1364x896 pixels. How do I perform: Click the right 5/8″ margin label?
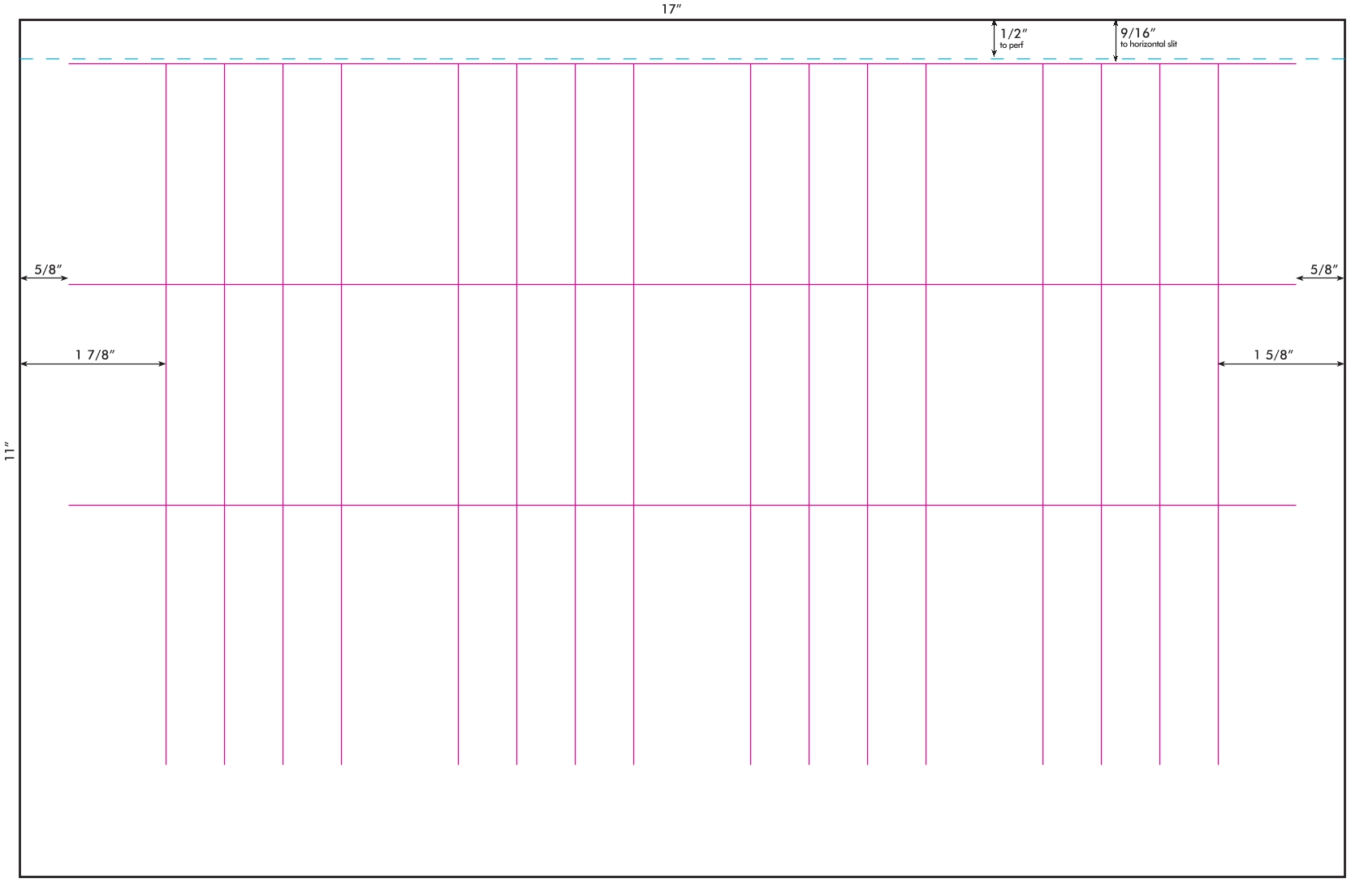[x=1324, y=269]
